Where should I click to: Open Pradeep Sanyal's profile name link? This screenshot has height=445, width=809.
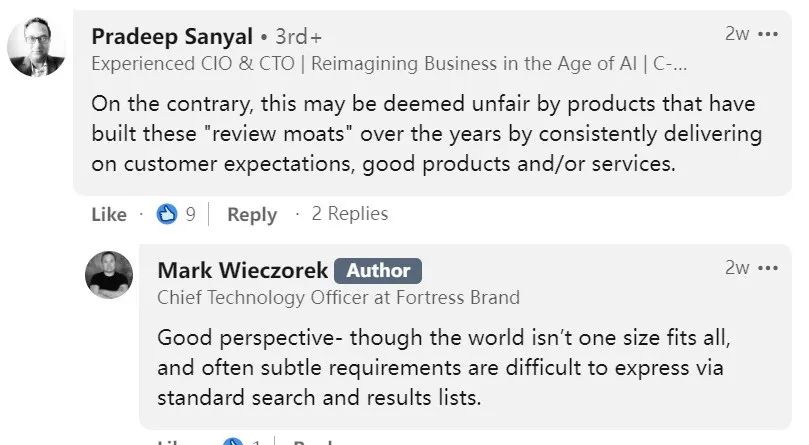pyautogui.click(x=171, y=36)
